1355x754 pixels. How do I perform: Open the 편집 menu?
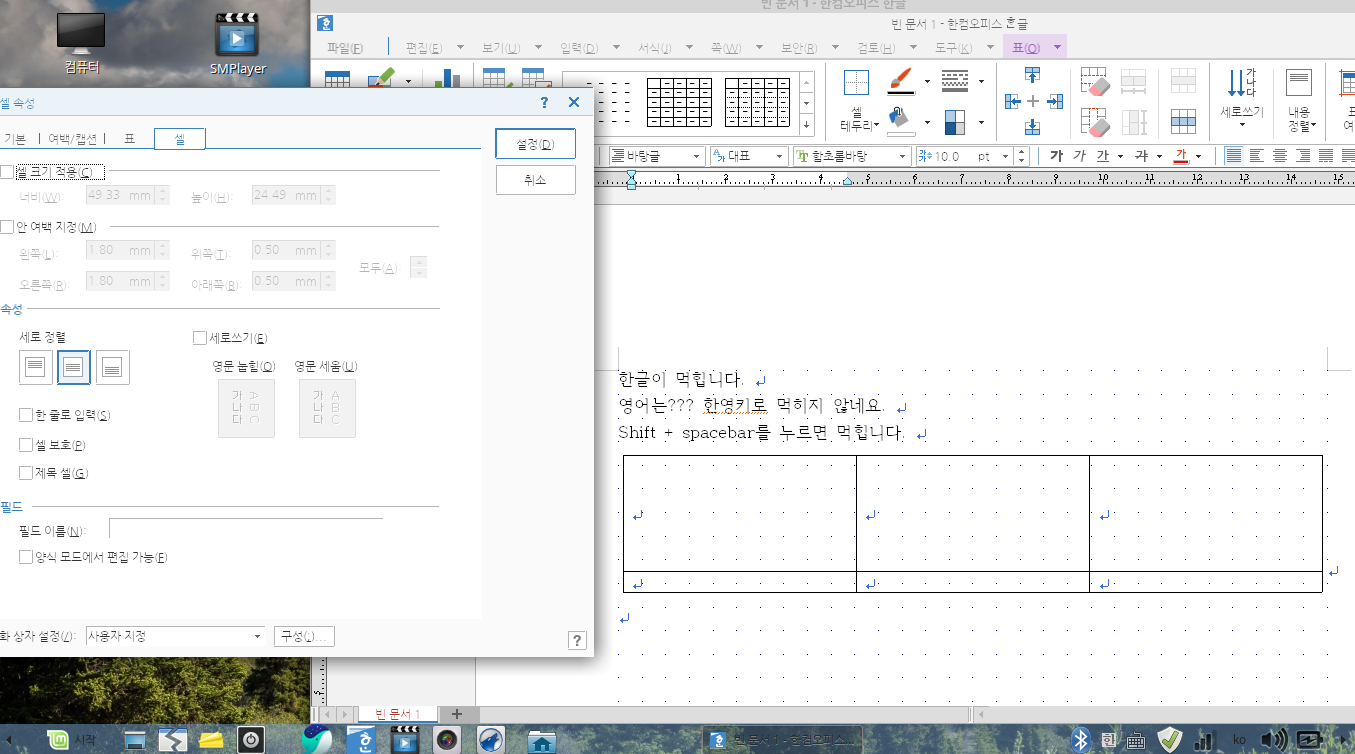pyautogui.click(x=424, y=47)
